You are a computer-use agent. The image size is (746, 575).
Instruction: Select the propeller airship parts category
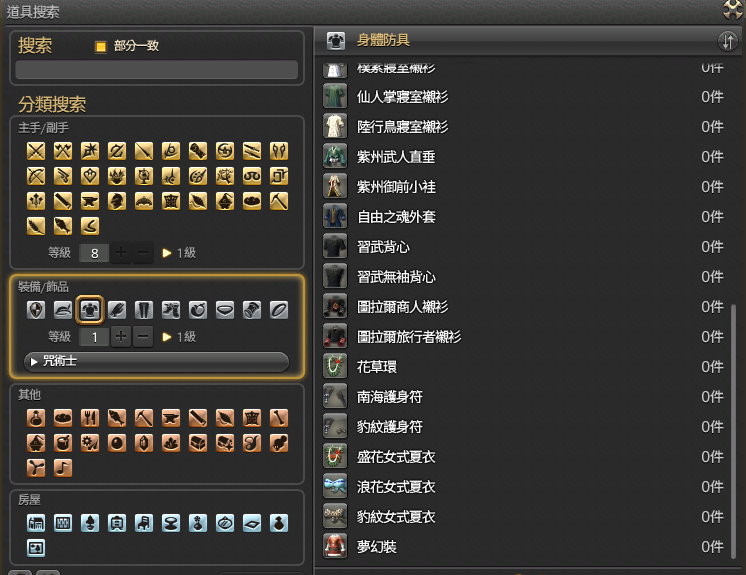[x=36, y=468]
